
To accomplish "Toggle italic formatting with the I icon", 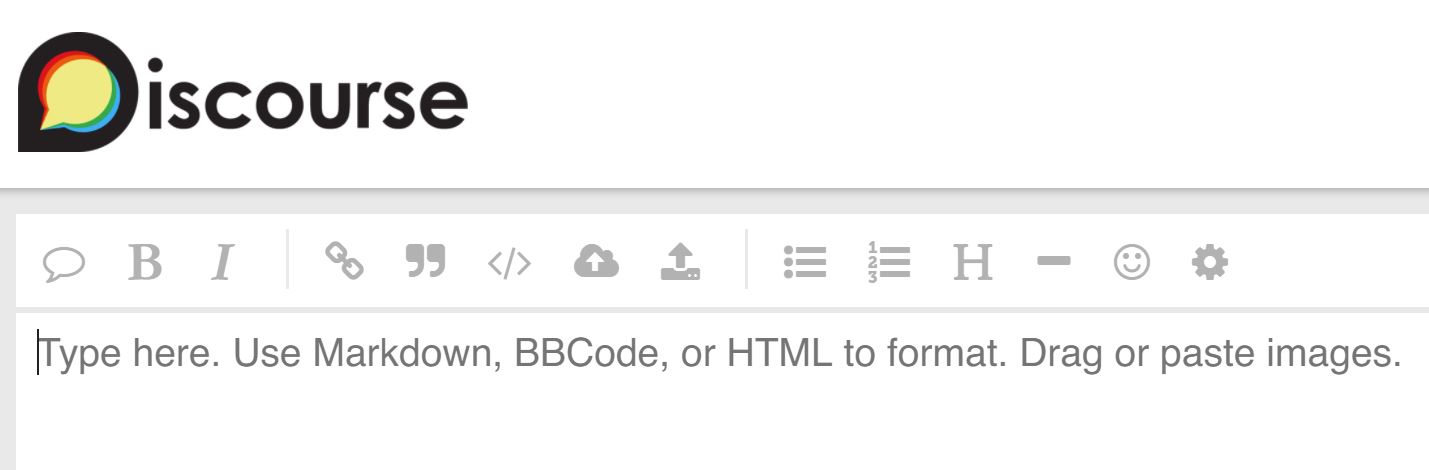I will click(x=222, y=264).
